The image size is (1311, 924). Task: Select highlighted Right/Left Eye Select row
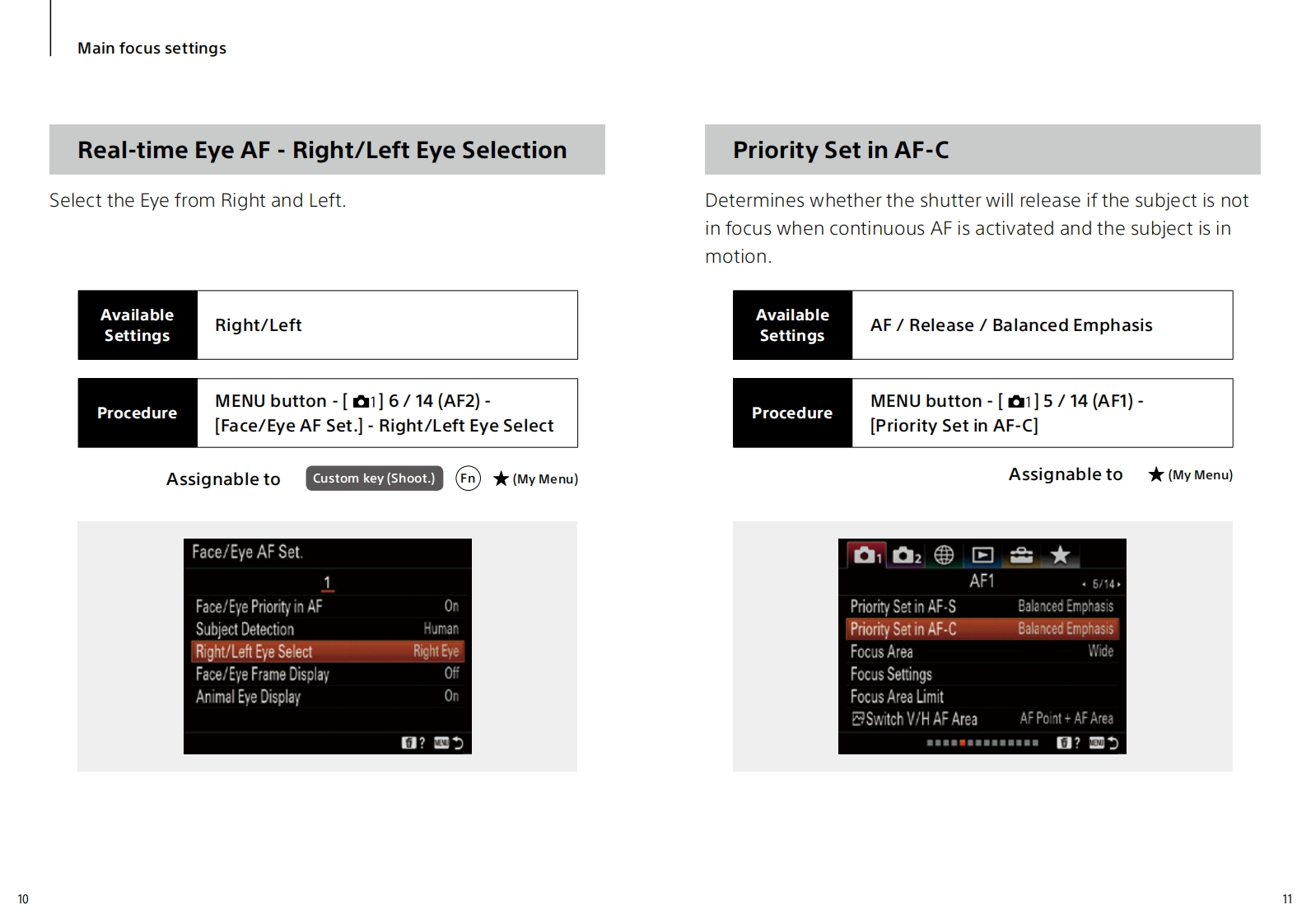coord(327,651)
